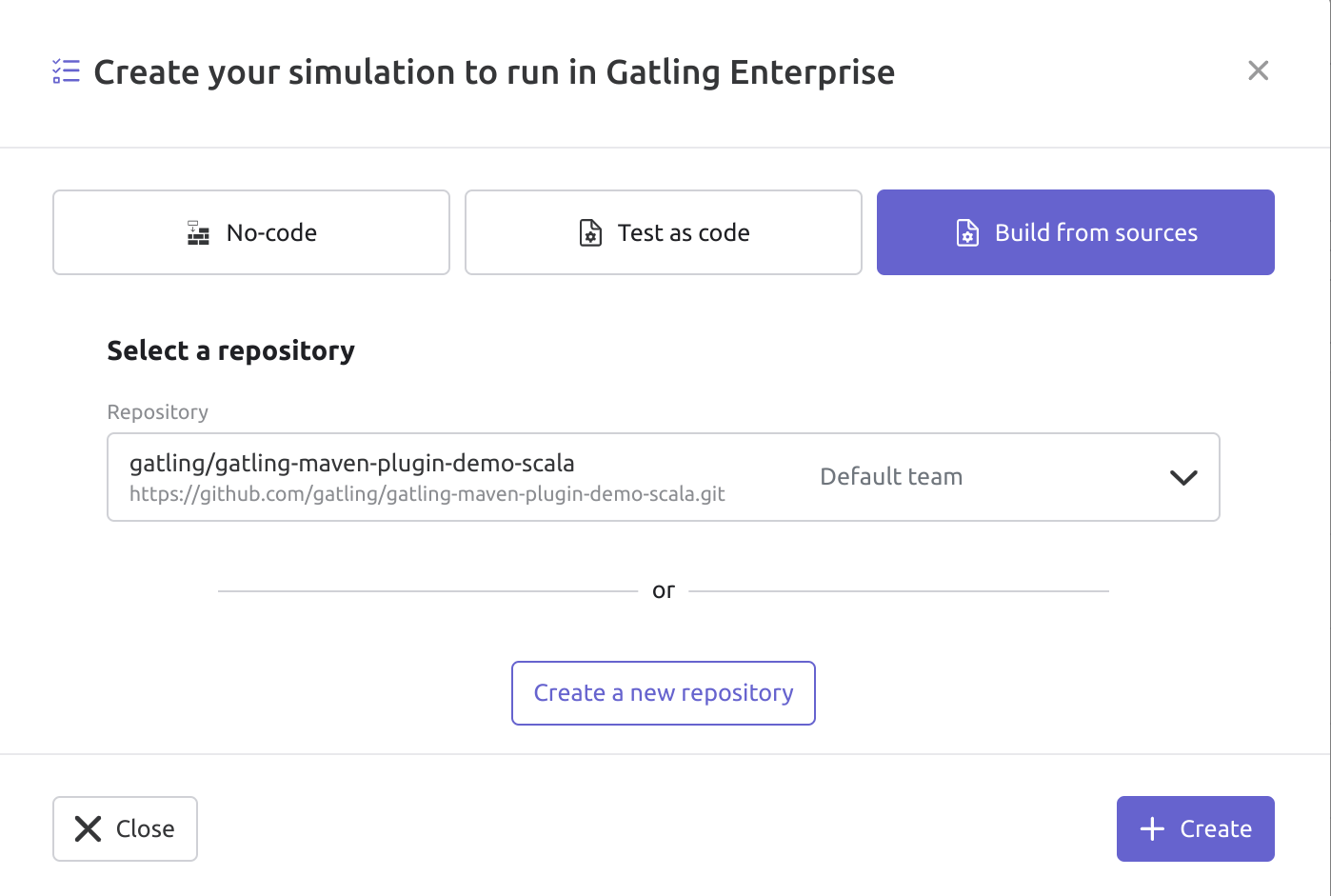
Task: Switch to the Test as code tab
Action: tap(664, 232)
